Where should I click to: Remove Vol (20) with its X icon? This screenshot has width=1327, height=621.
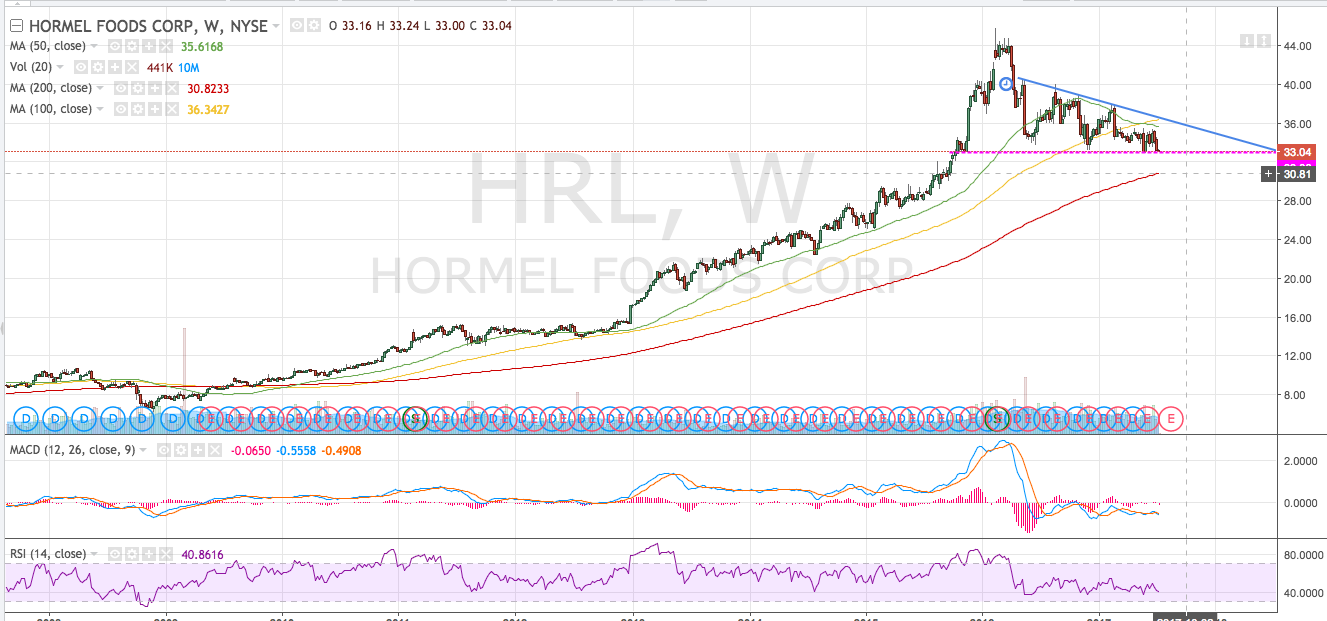(x=130, y=67)
